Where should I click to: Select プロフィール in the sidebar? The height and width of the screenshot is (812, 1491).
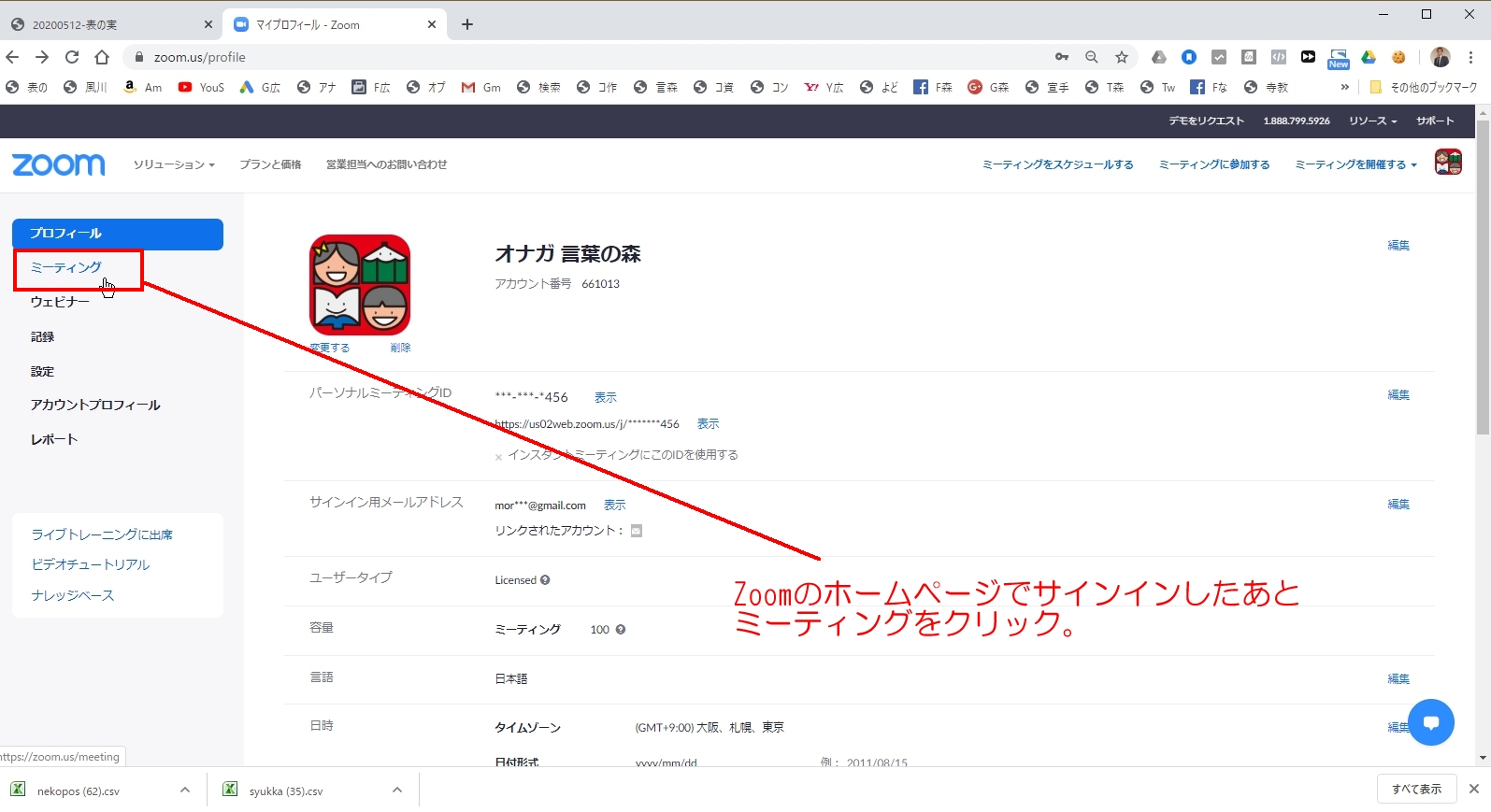[x=118, y=234]
